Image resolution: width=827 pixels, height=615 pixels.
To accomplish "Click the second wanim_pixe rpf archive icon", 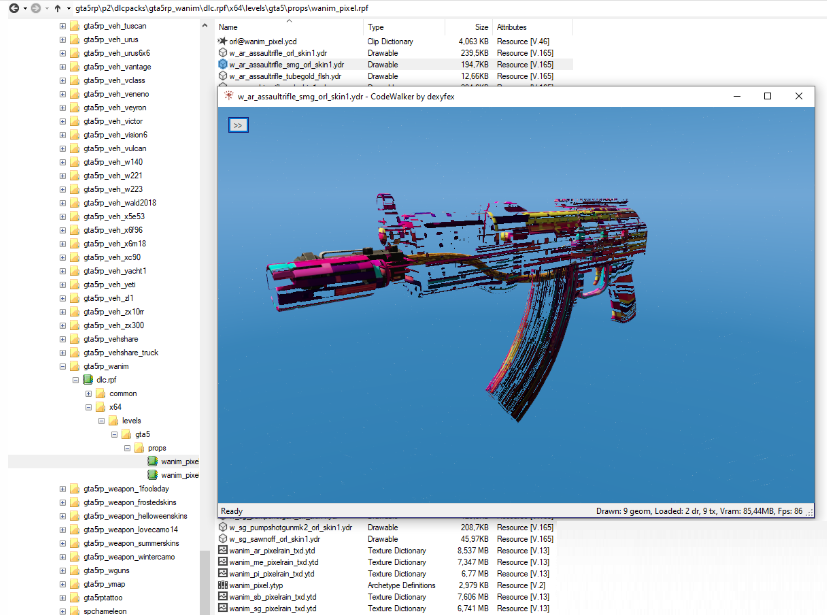I will click(152, 475).
